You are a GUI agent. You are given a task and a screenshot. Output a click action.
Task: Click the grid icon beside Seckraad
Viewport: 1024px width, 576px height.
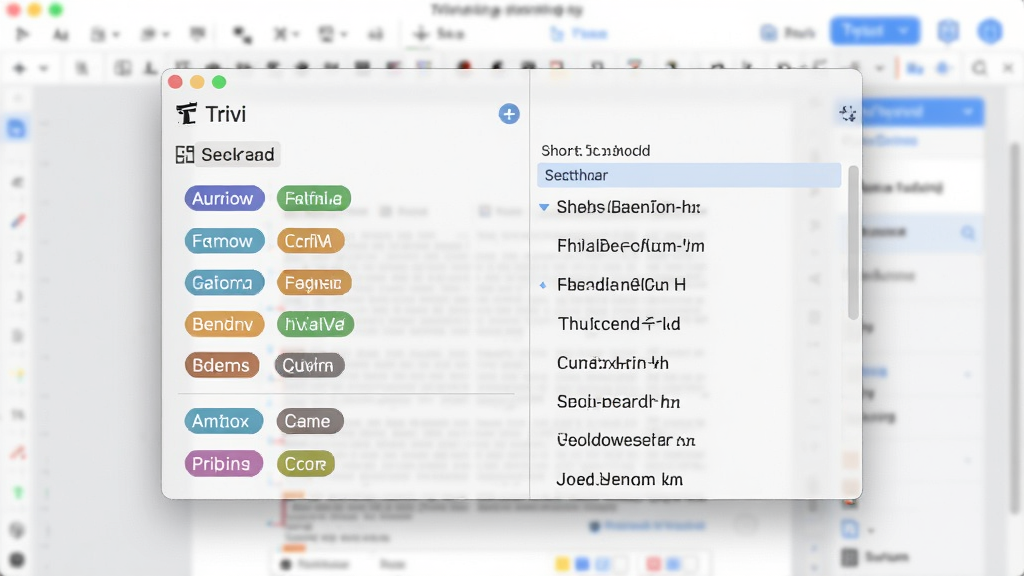pos(185,155)
